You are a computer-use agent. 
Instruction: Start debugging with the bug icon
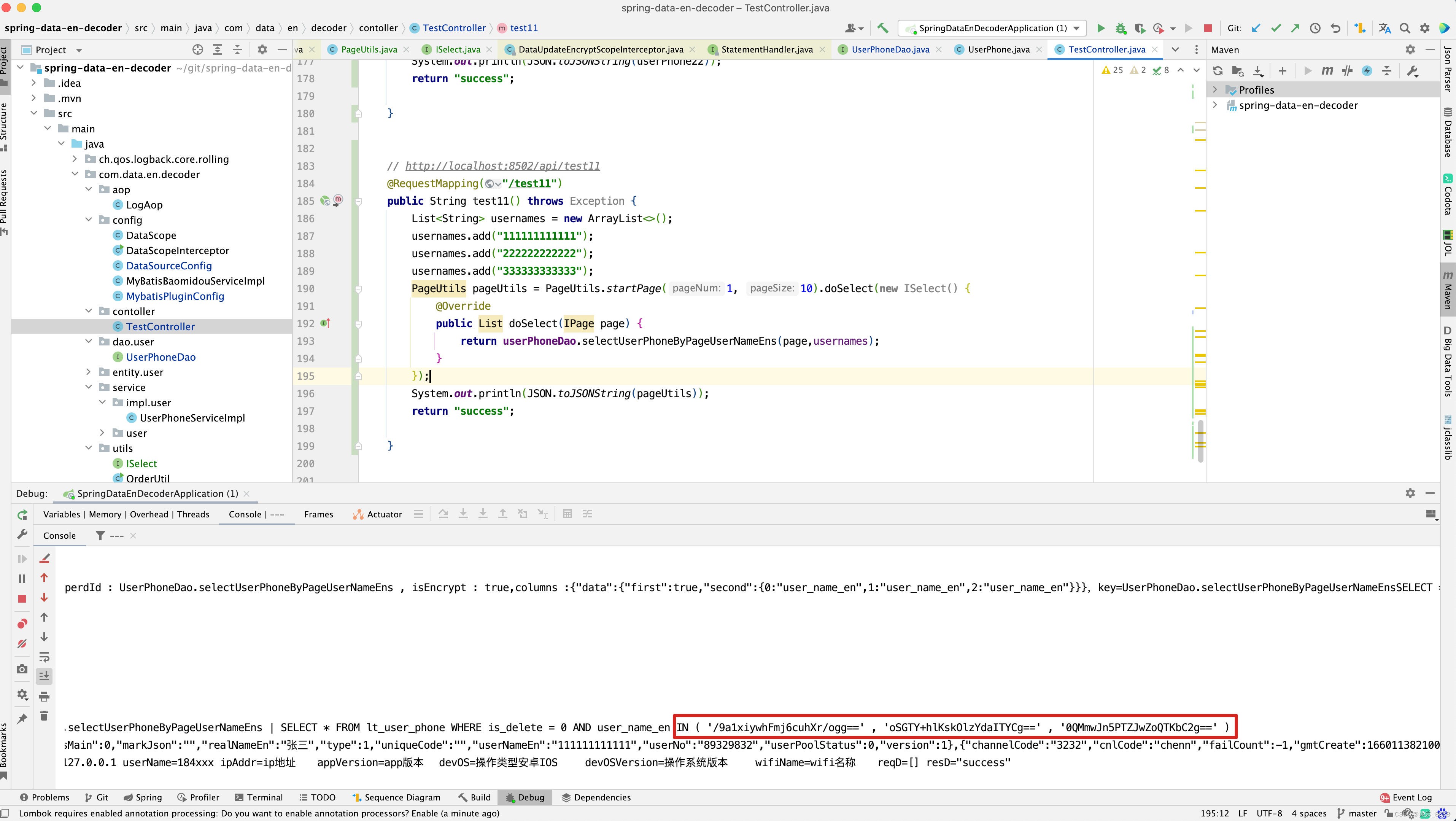[1120, 28]
